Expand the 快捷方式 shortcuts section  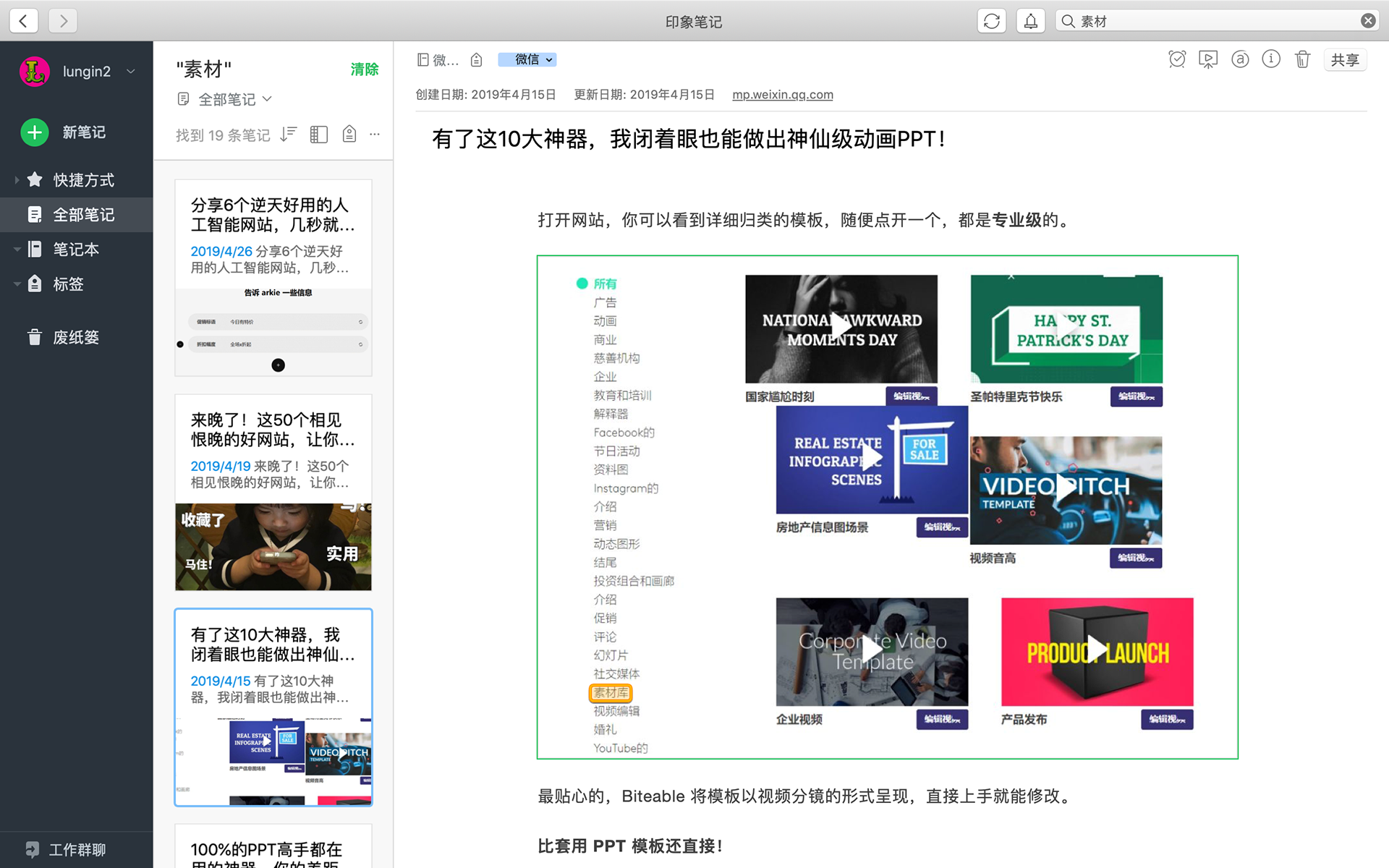point(17,179)
